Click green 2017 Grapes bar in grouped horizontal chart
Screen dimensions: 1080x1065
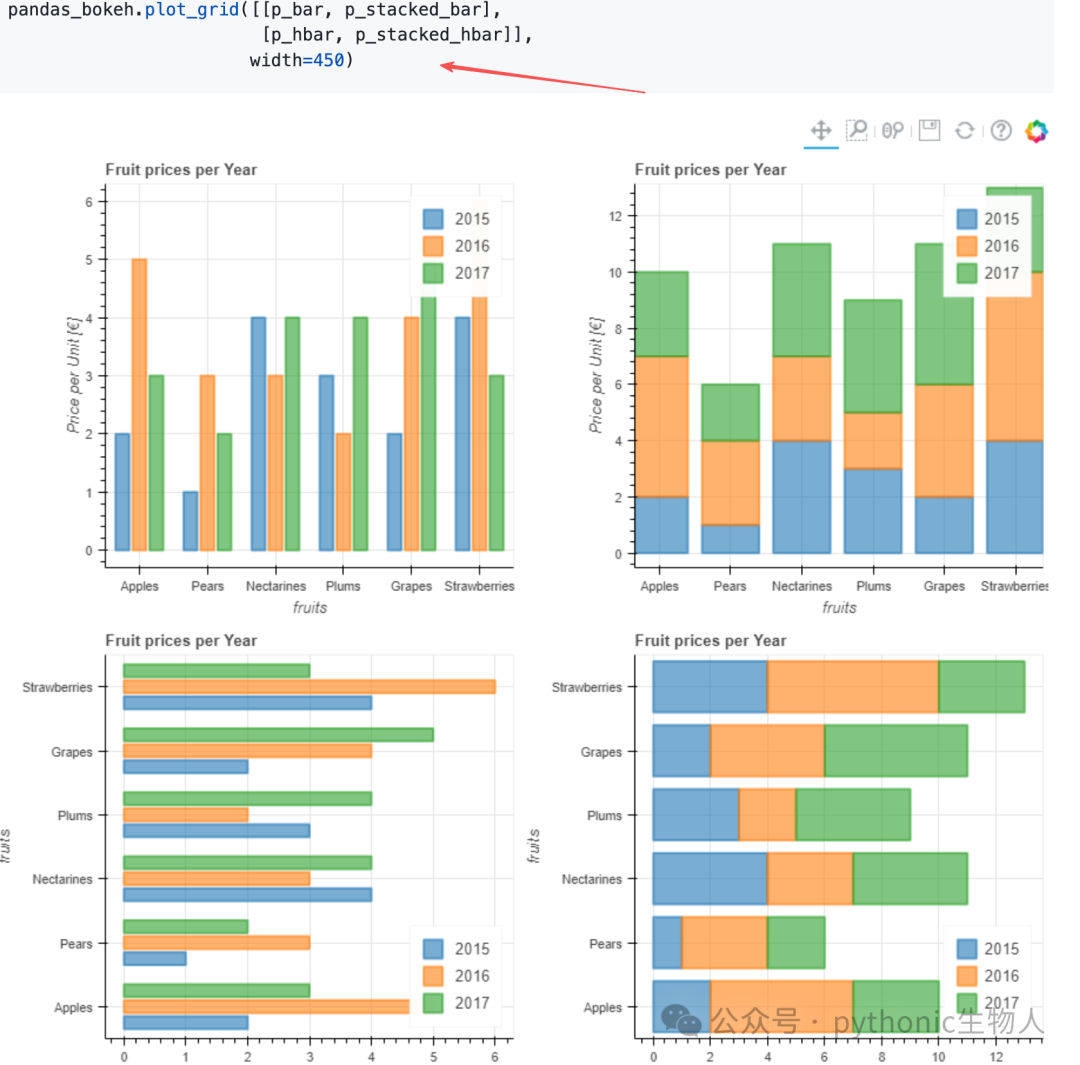tap(278, 735)
